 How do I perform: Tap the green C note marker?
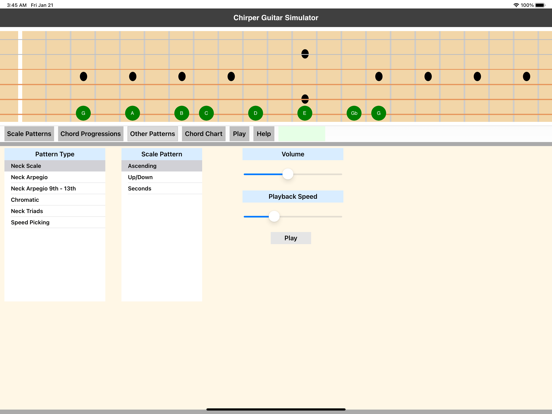pos(206,113)
